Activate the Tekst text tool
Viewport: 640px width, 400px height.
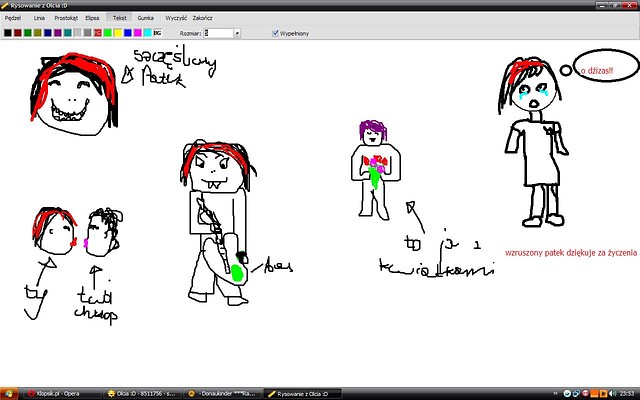tap(120, 18)
